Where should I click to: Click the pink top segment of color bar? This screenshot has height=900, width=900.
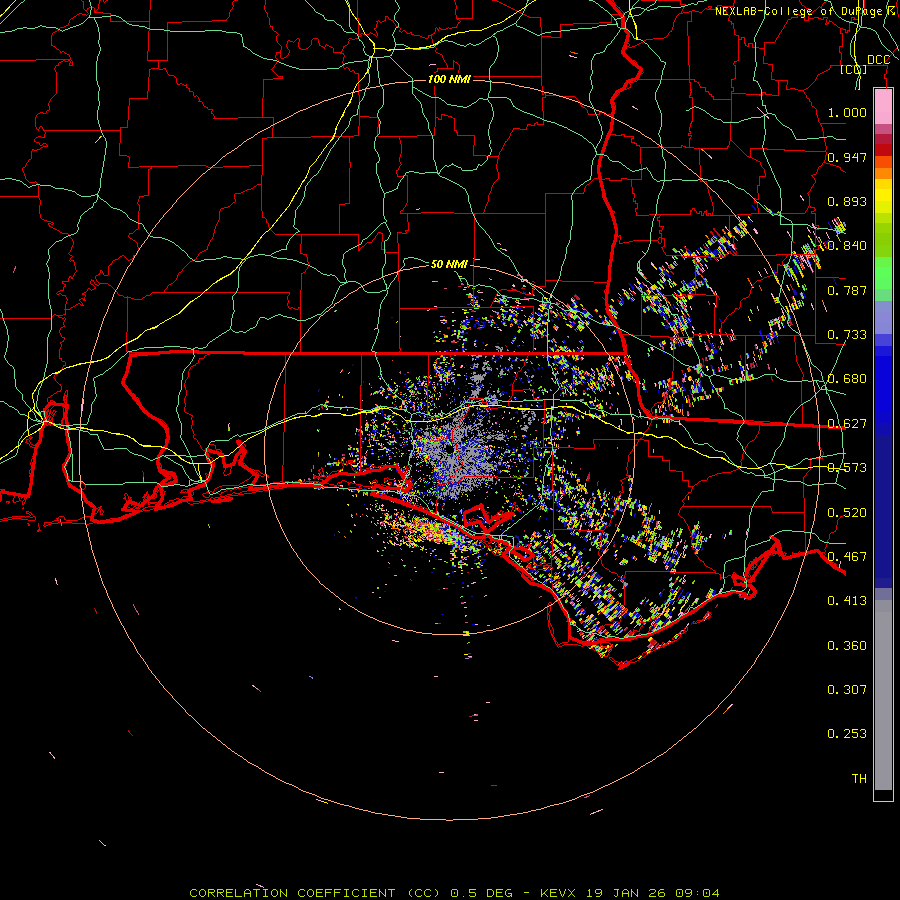point(883,106)
